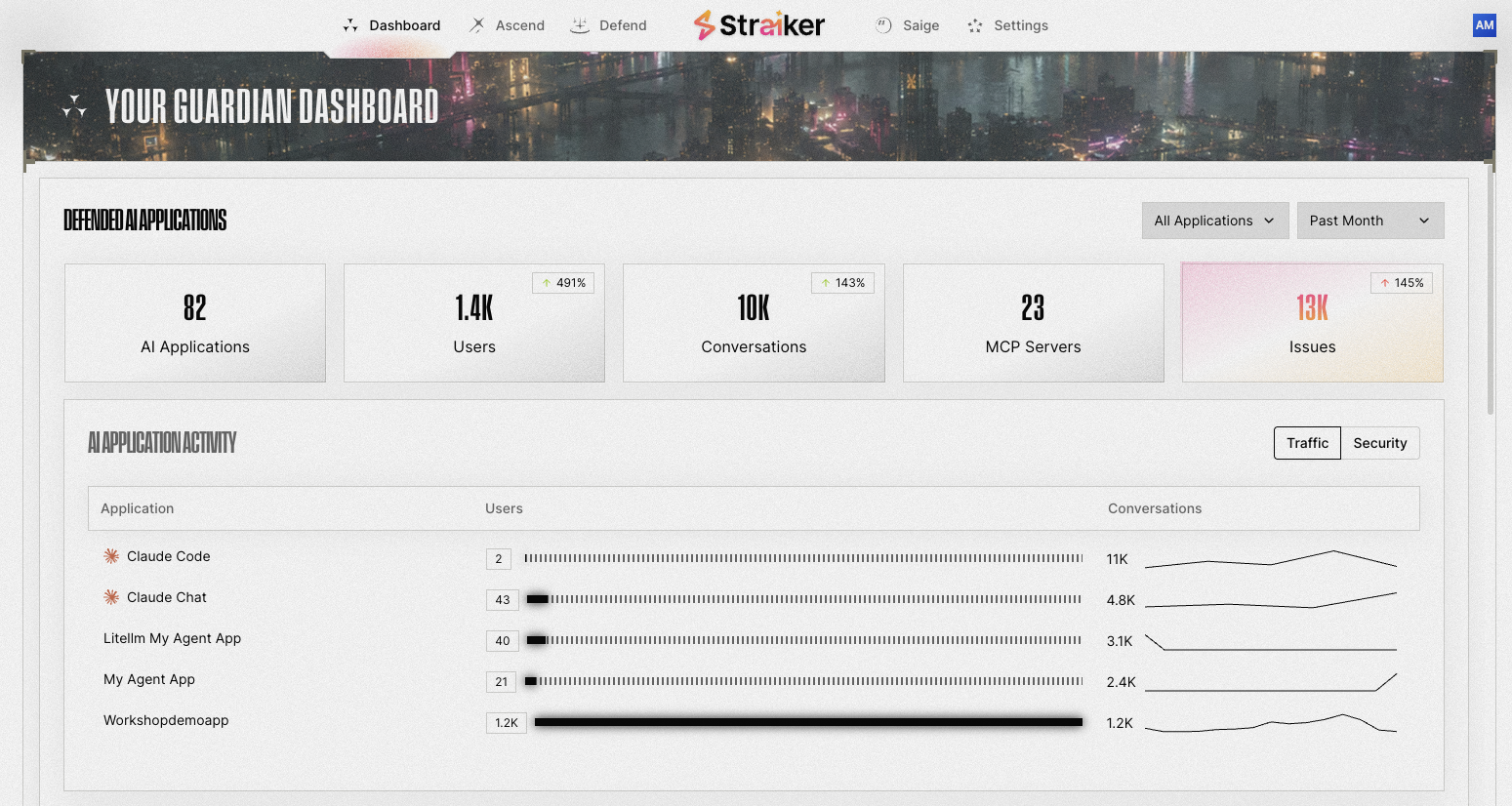1512x806 pixels.
Task: Click the Claude Chat app icon
Action: click(x=111, y=597)
